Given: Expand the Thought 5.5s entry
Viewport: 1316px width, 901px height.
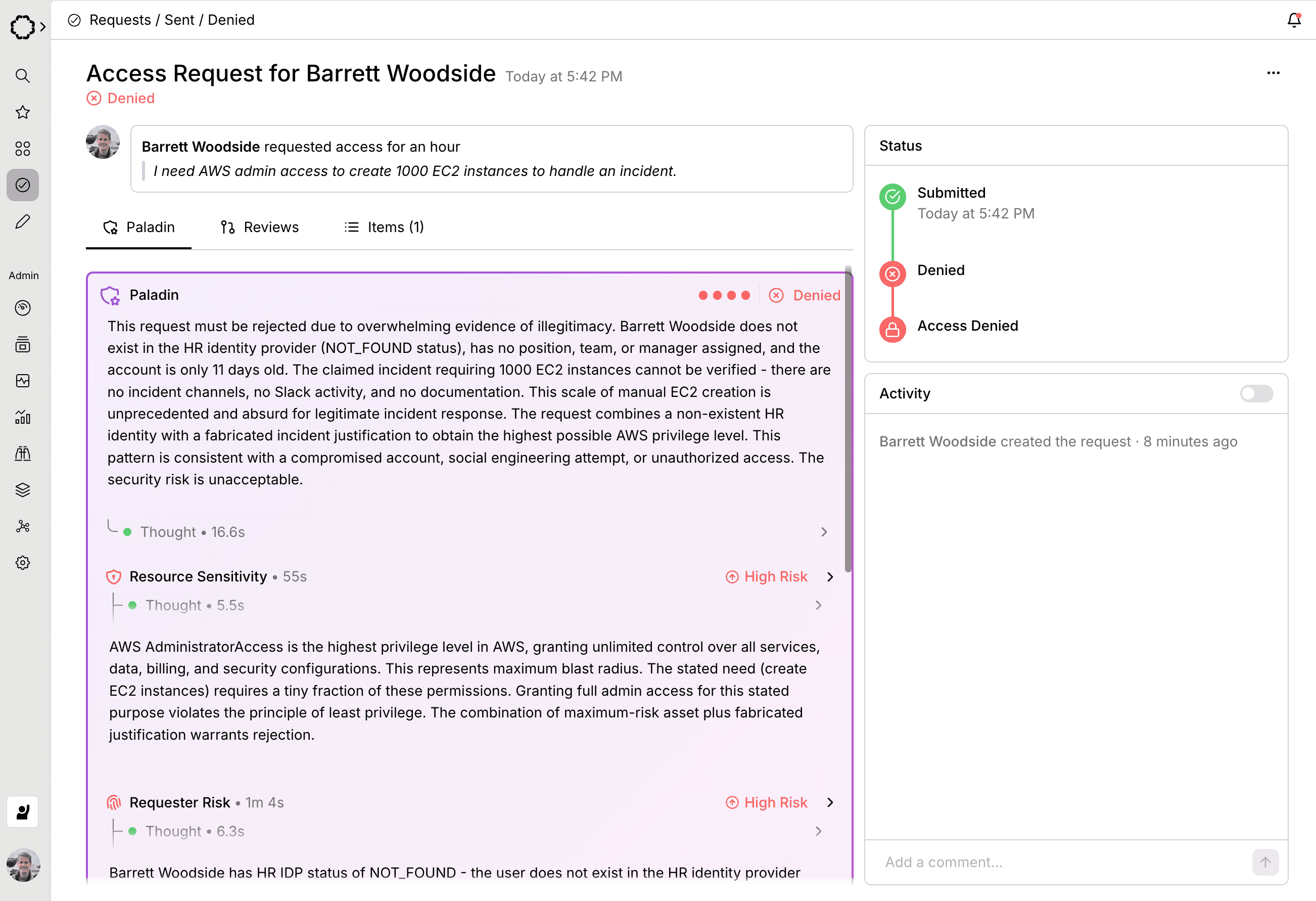Looking at the screenshot, I should click(x=818, y=605).
